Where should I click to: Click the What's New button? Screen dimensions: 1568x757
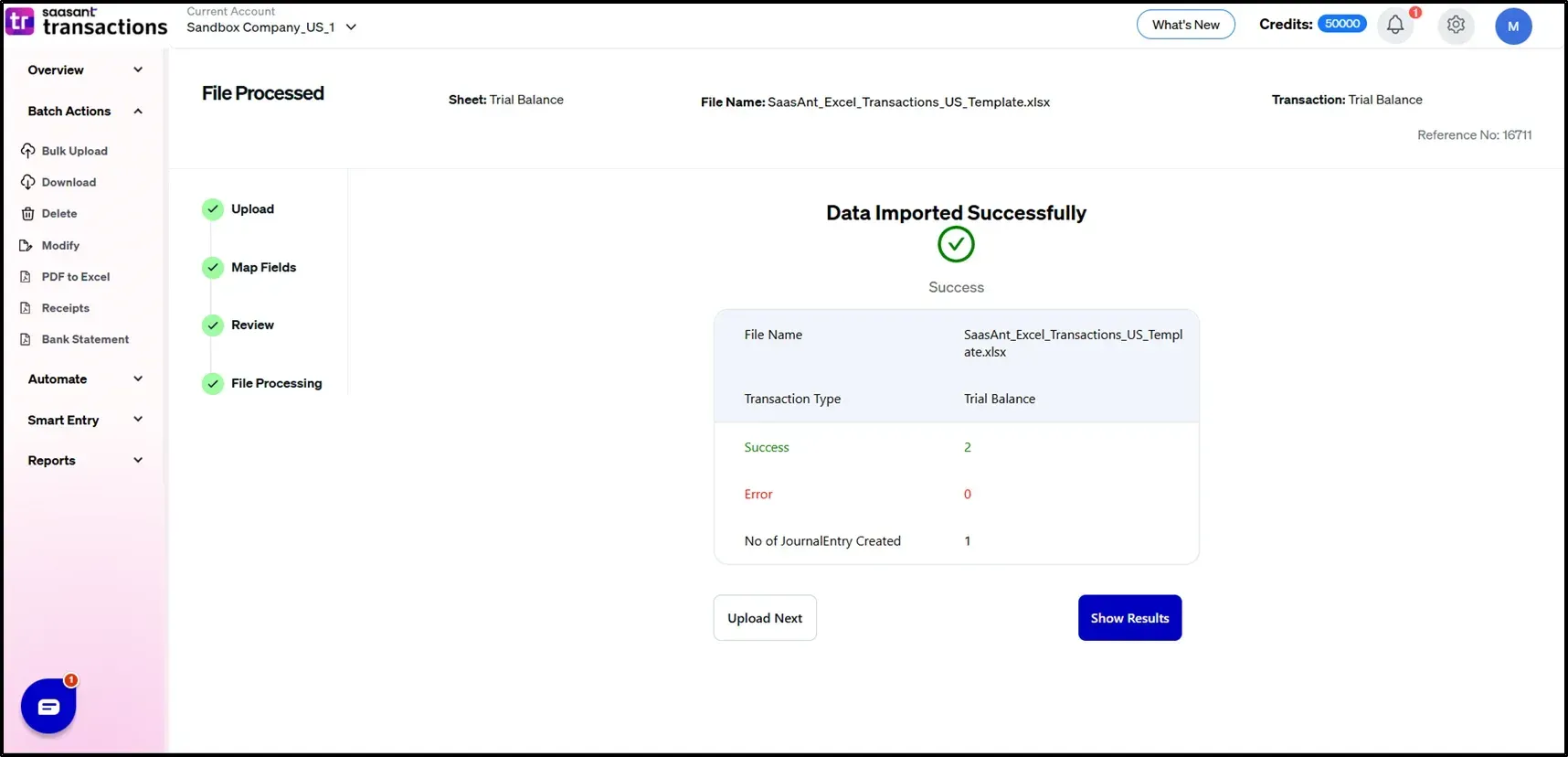point(1186,25)
